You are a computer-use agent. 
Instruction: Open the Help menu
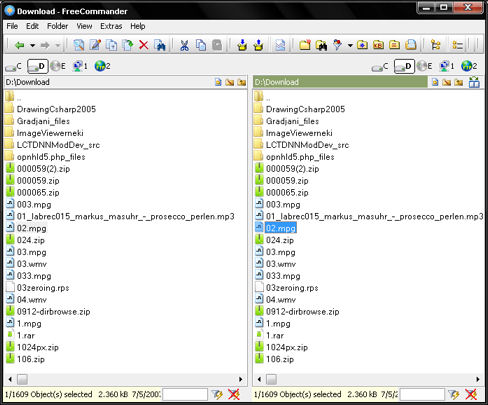(x=137, y=26)
